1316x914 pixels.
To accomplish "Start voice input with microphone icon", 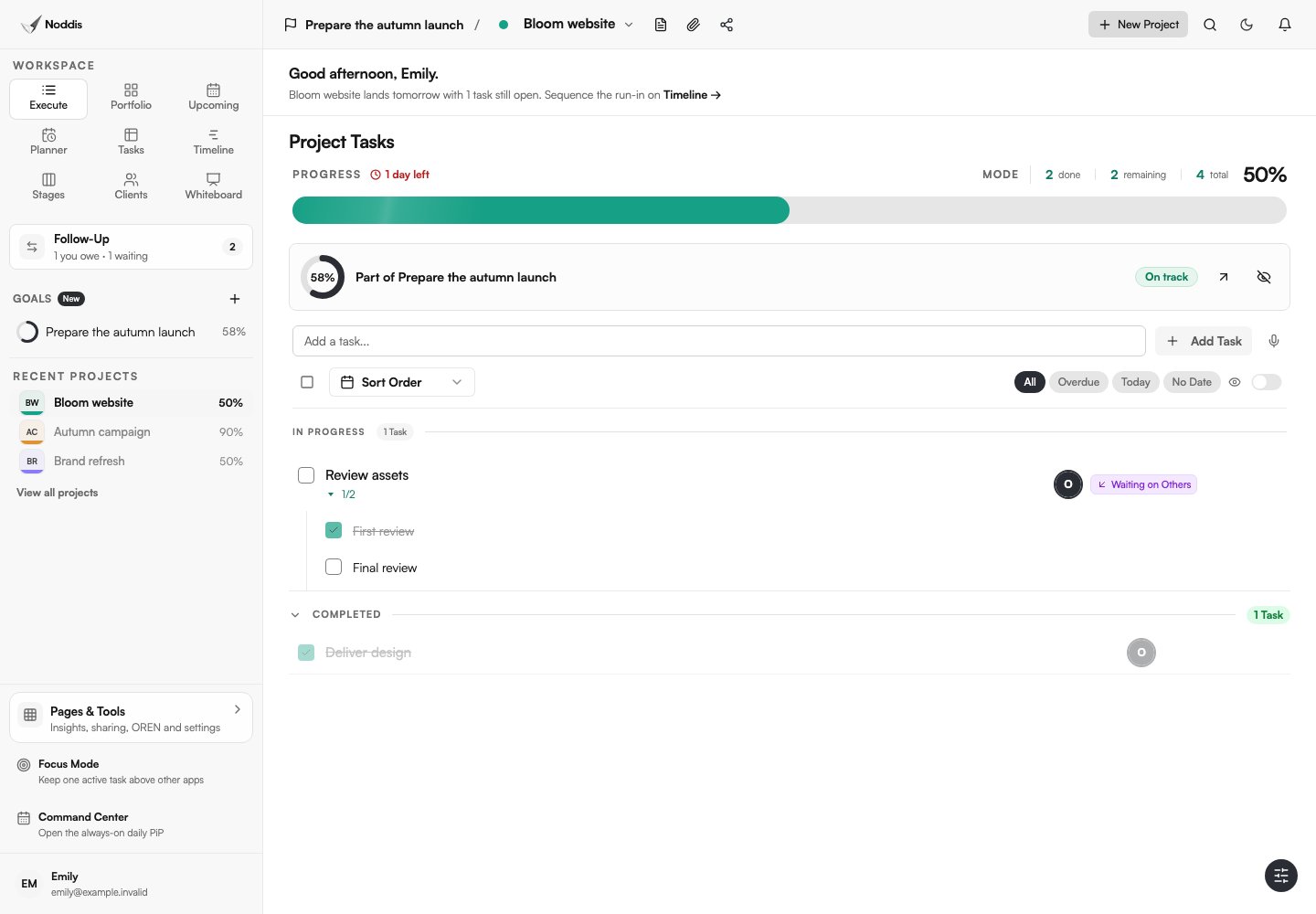I will pyautogui.click(x=1274, y=341).
